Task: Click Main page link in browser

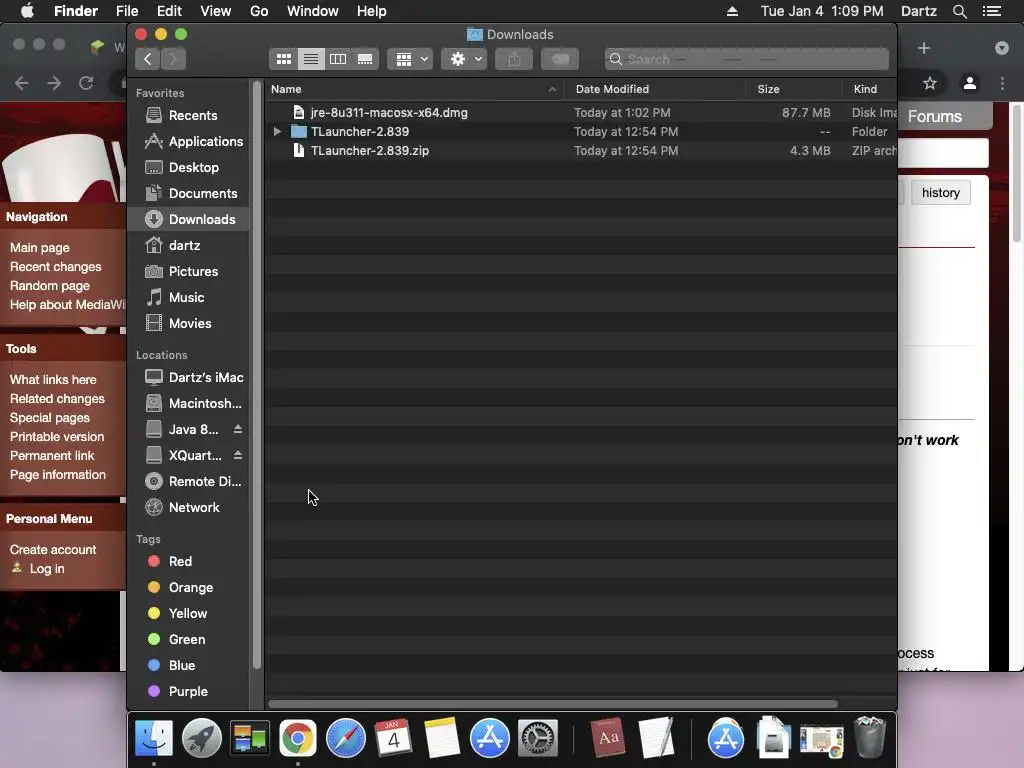Action: point(40,248)
